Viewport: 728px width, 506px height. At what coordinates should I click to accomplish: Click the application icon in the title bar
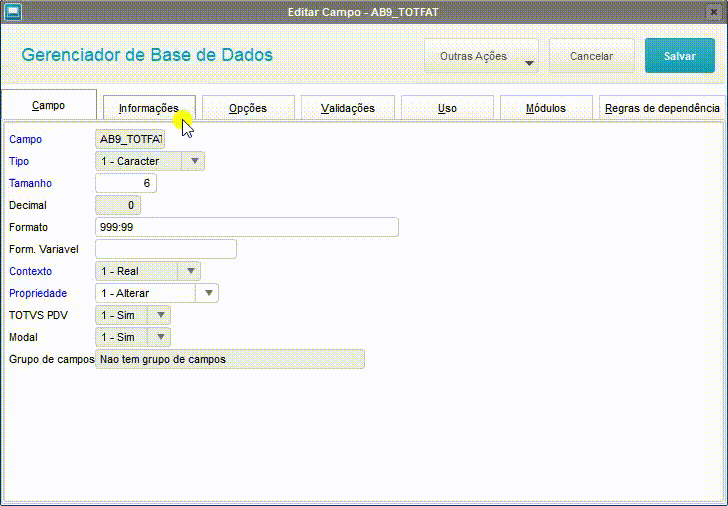click(x=12, y=12)
